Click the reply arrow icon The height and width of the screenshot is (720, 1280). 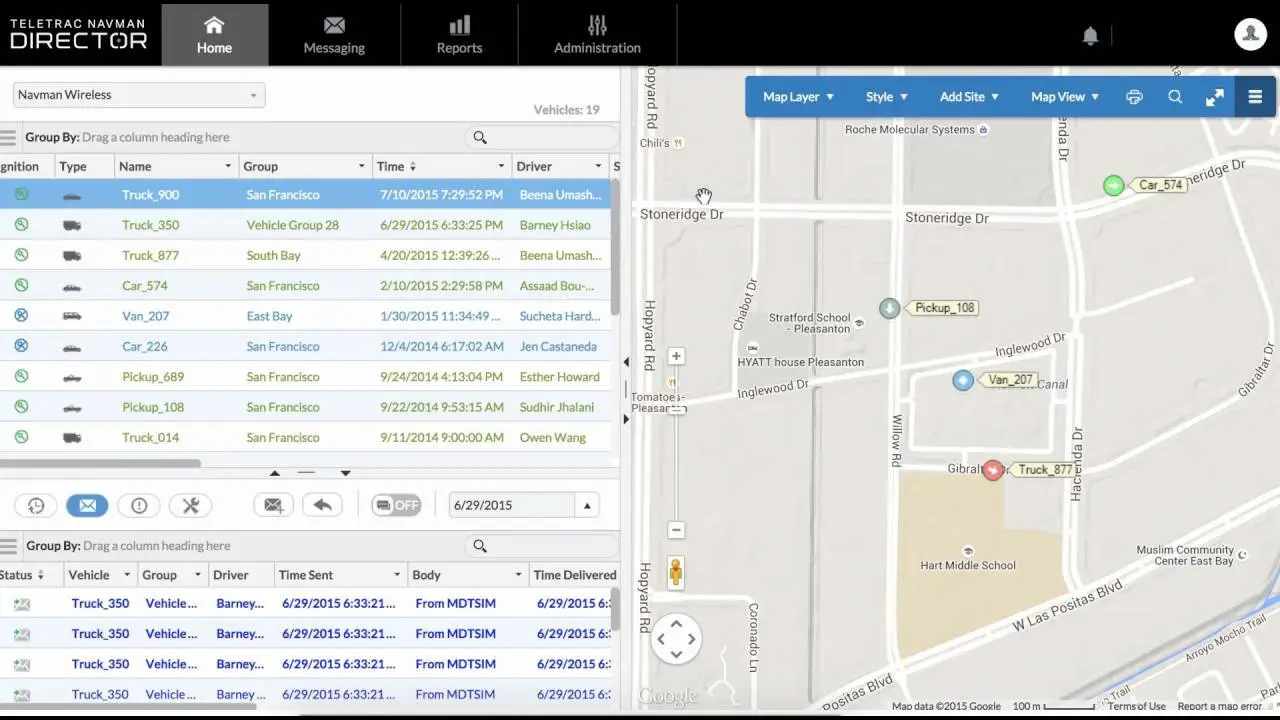pos(322,505)
